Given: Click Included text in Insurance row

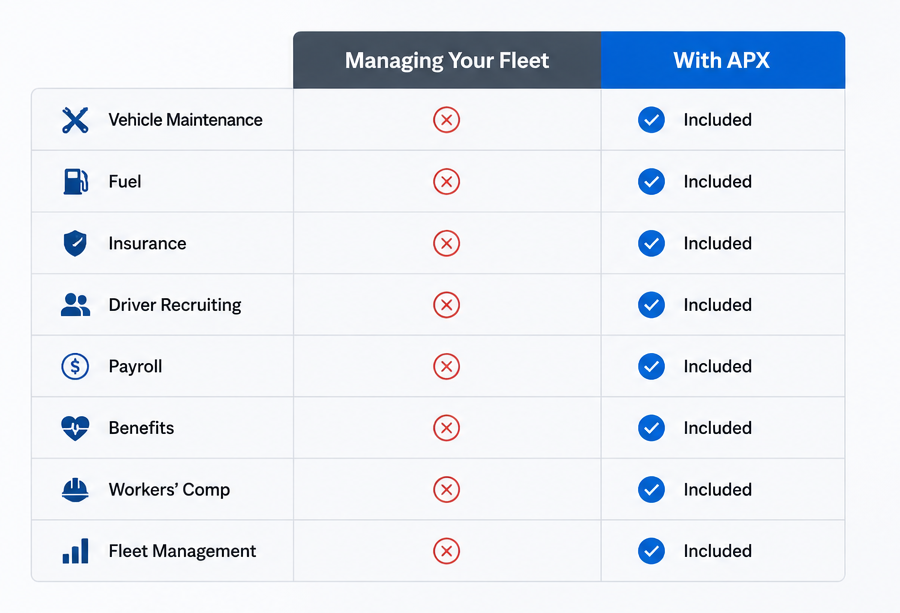Looking at the screenshot, I should pos(717,243).
